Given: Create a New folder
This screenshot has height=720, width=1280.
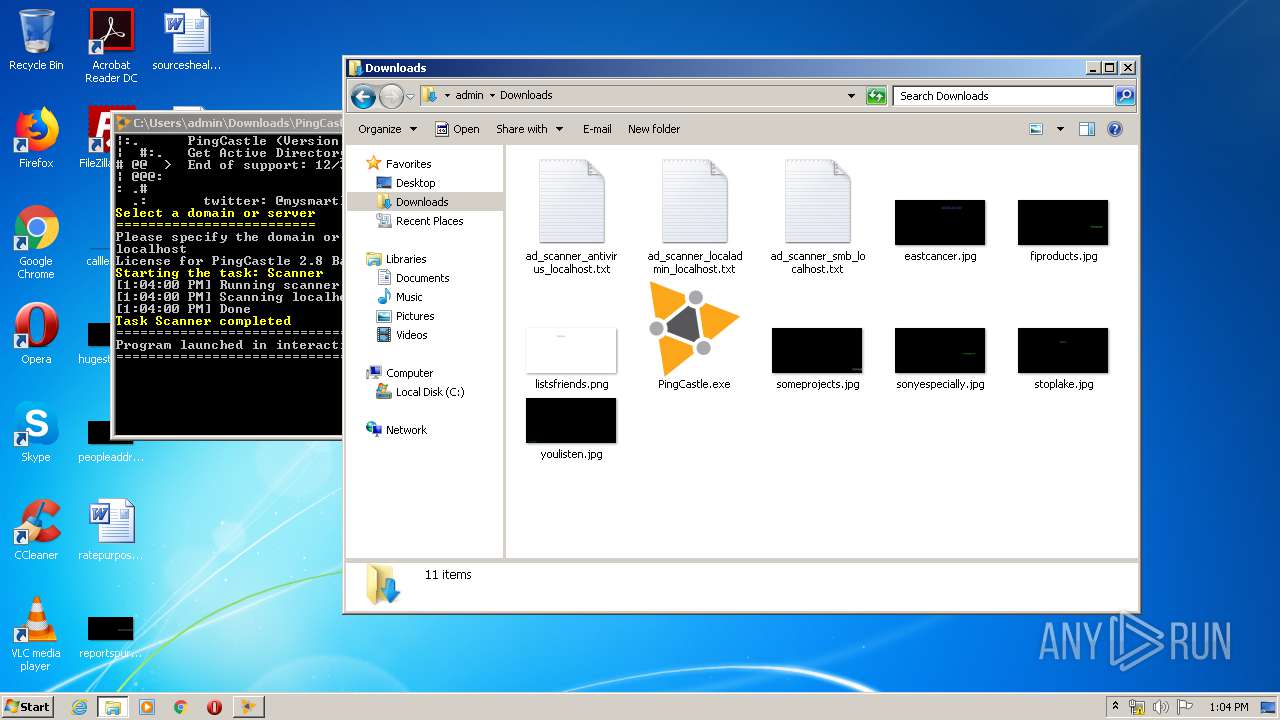Looking at the screenshot, I should pyautogui.click(x=654, y=129).
